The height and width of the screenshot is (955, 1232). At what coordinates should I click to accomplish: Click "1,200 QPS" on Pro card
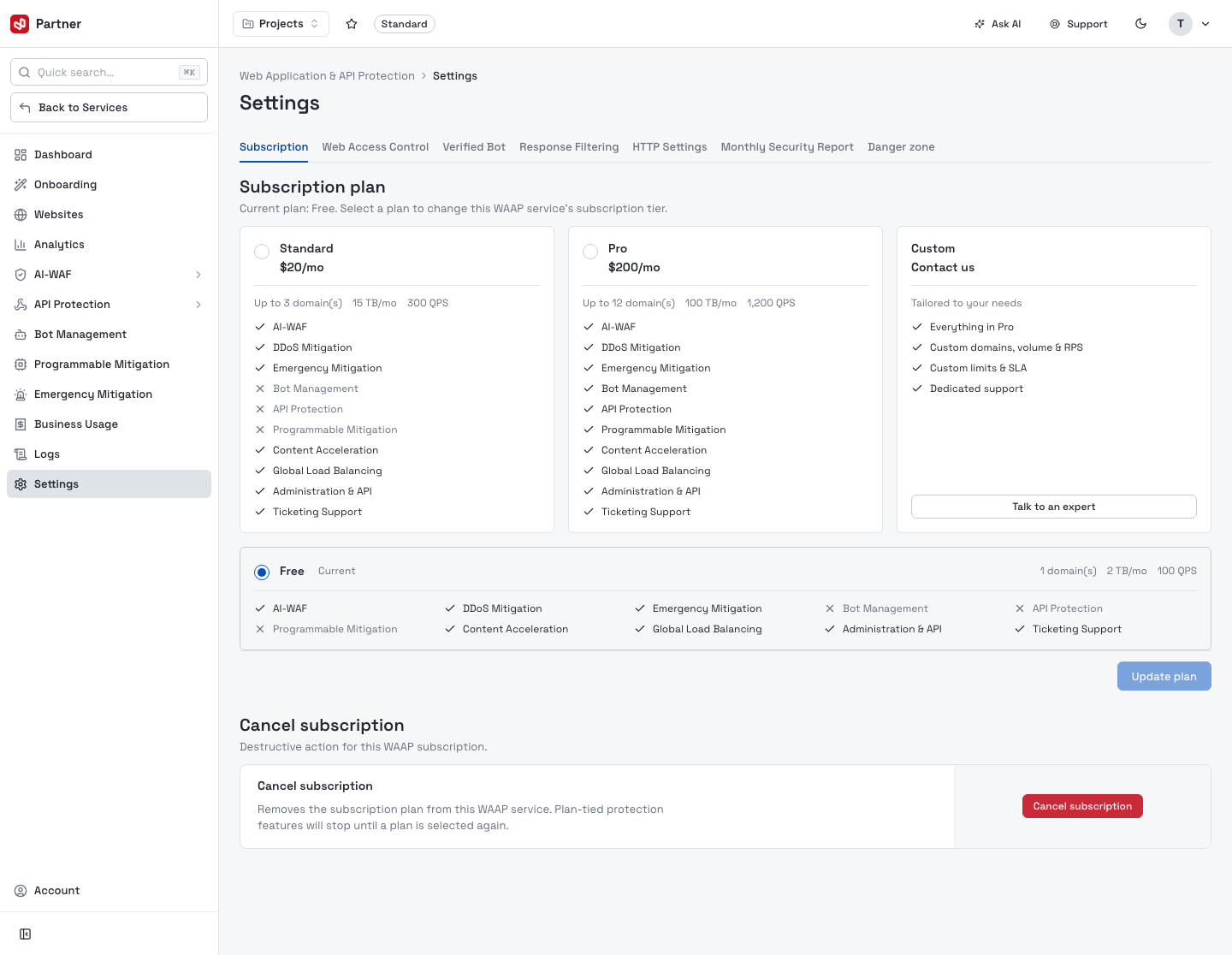click(x=771, y=303)
